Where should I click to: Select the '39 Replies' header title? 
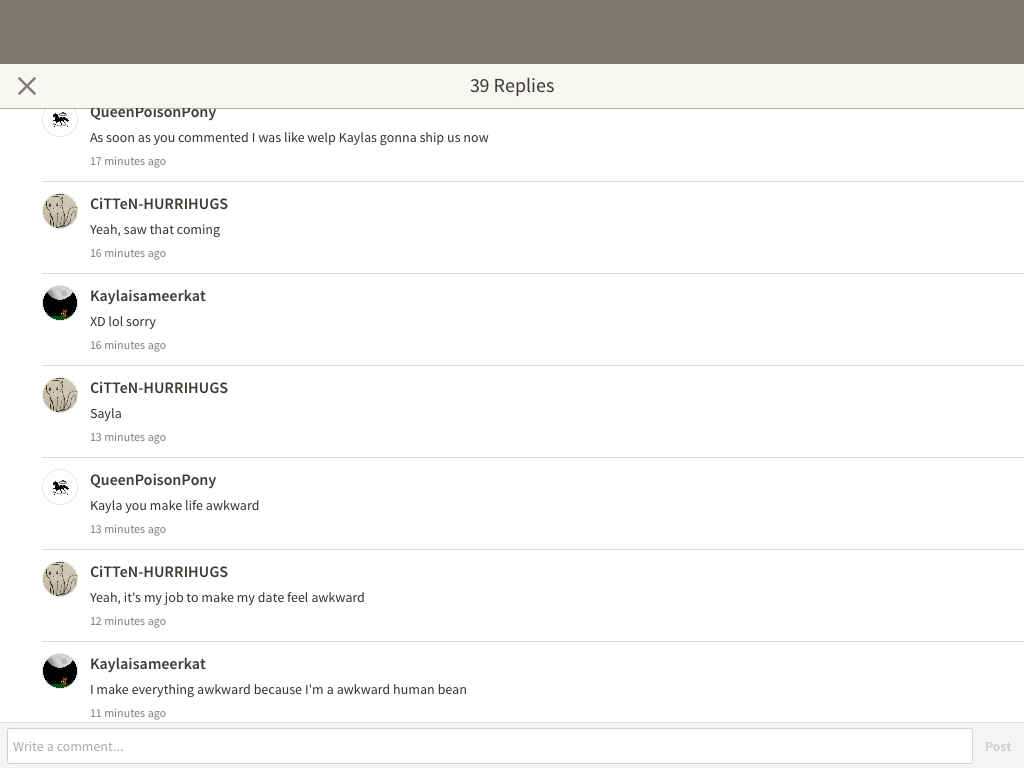pos(512,86)
